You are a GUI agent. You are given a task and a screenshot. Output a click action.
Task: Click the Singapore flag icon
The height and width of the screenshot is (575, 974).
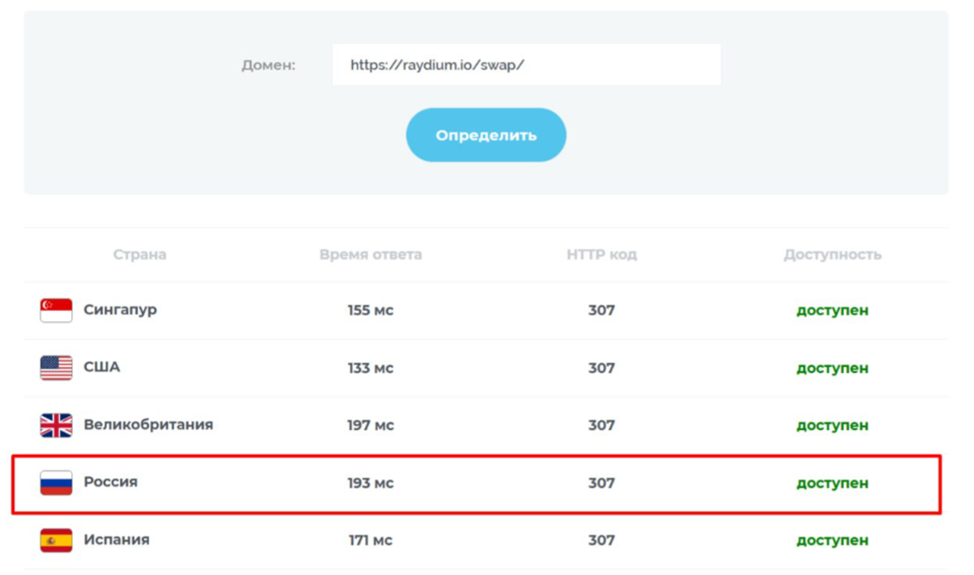(56, 310)
